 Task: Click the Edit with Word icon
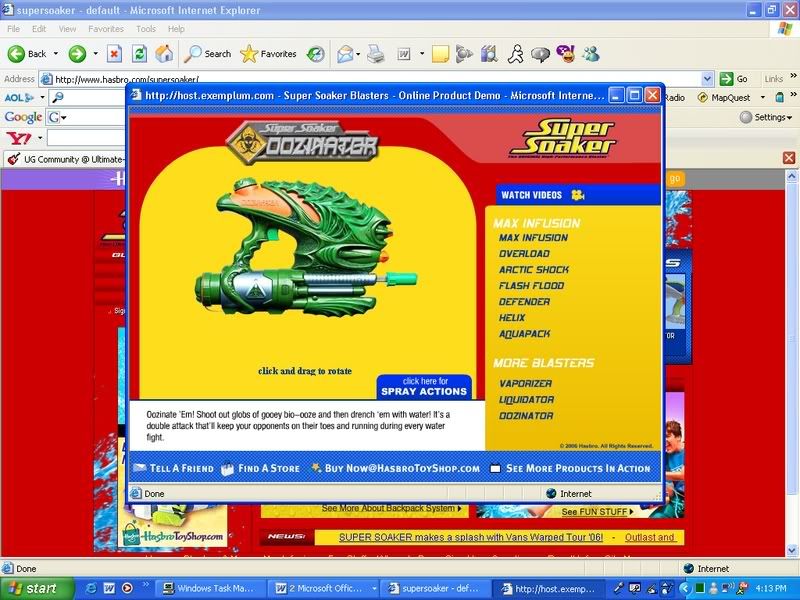tap(404, 54)
